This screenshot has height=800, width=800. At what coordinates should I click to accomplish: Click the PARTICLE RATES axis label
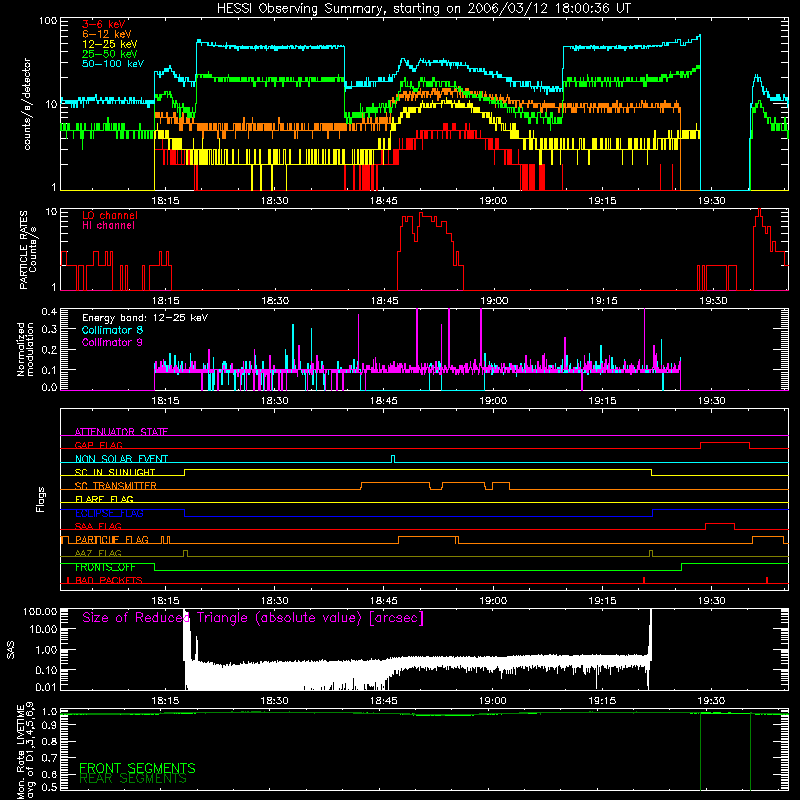pos(28,249)
